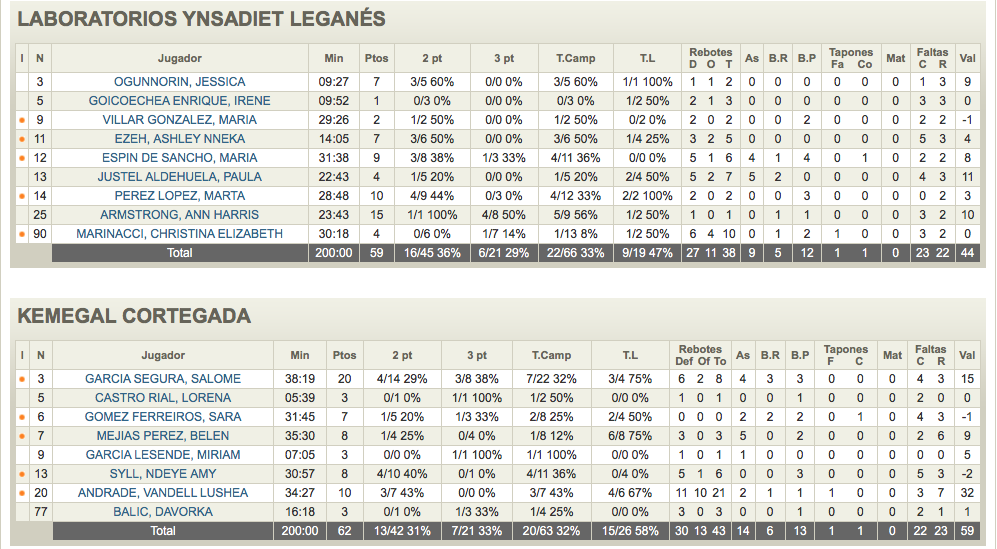Screen dimensions: 997x549
Task: Click starter dot for Espin de Sancho
Action: coord(22,158)
